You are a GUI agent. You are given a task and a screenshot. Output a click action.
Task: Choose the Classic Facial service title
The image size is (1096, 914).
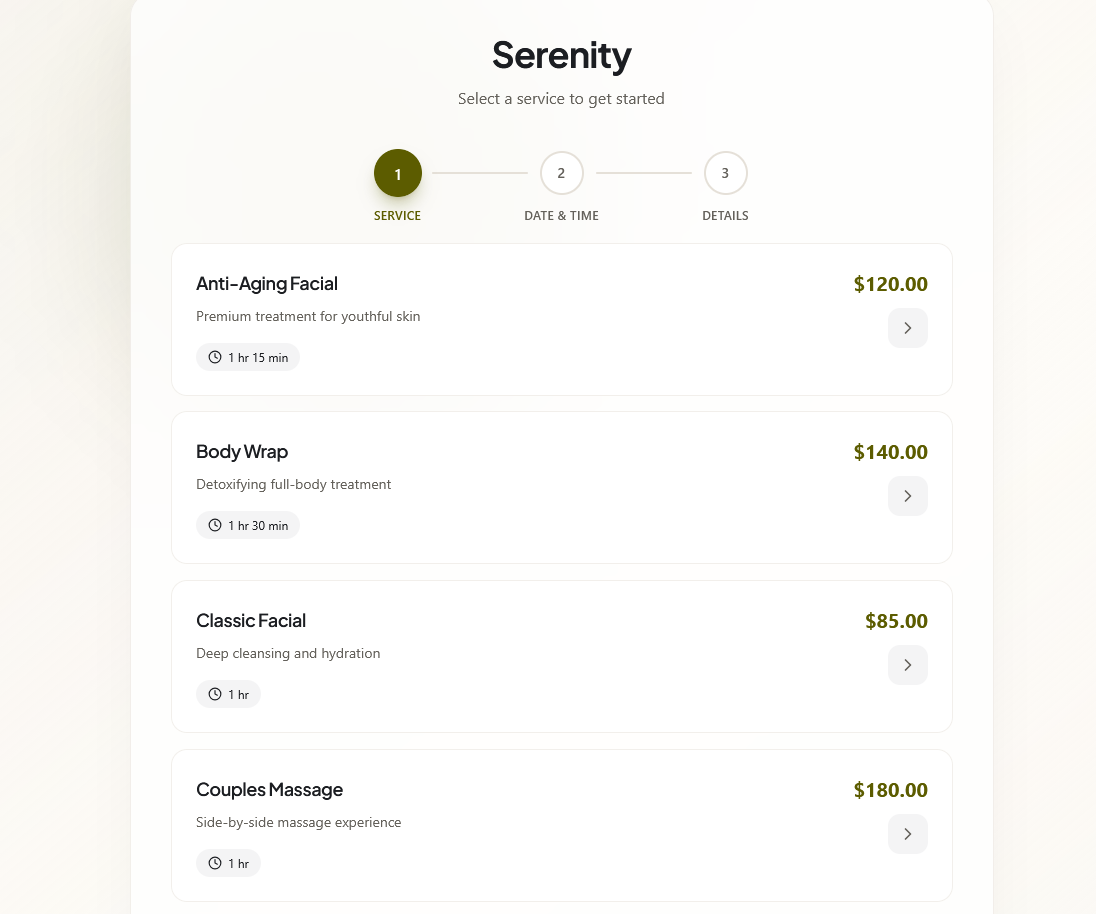click(251, 621)
